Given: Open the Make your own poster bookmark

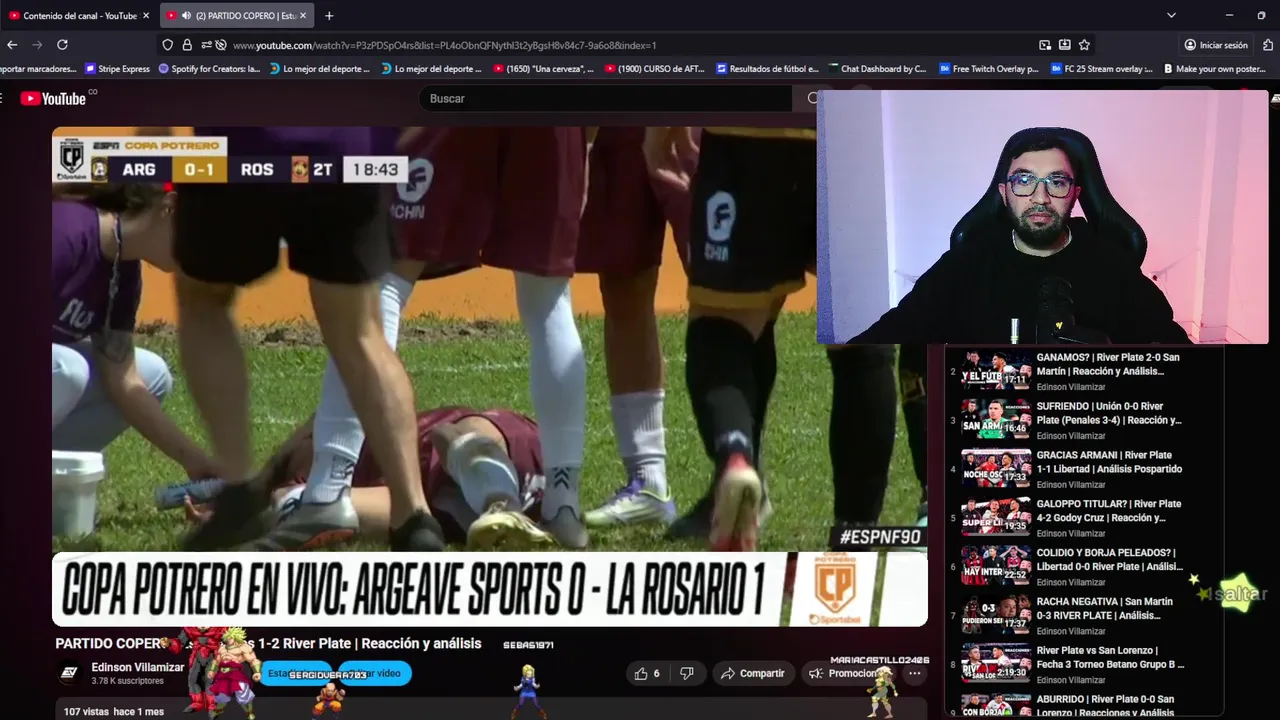Looking at the screenshot, I should (1214, 69).
